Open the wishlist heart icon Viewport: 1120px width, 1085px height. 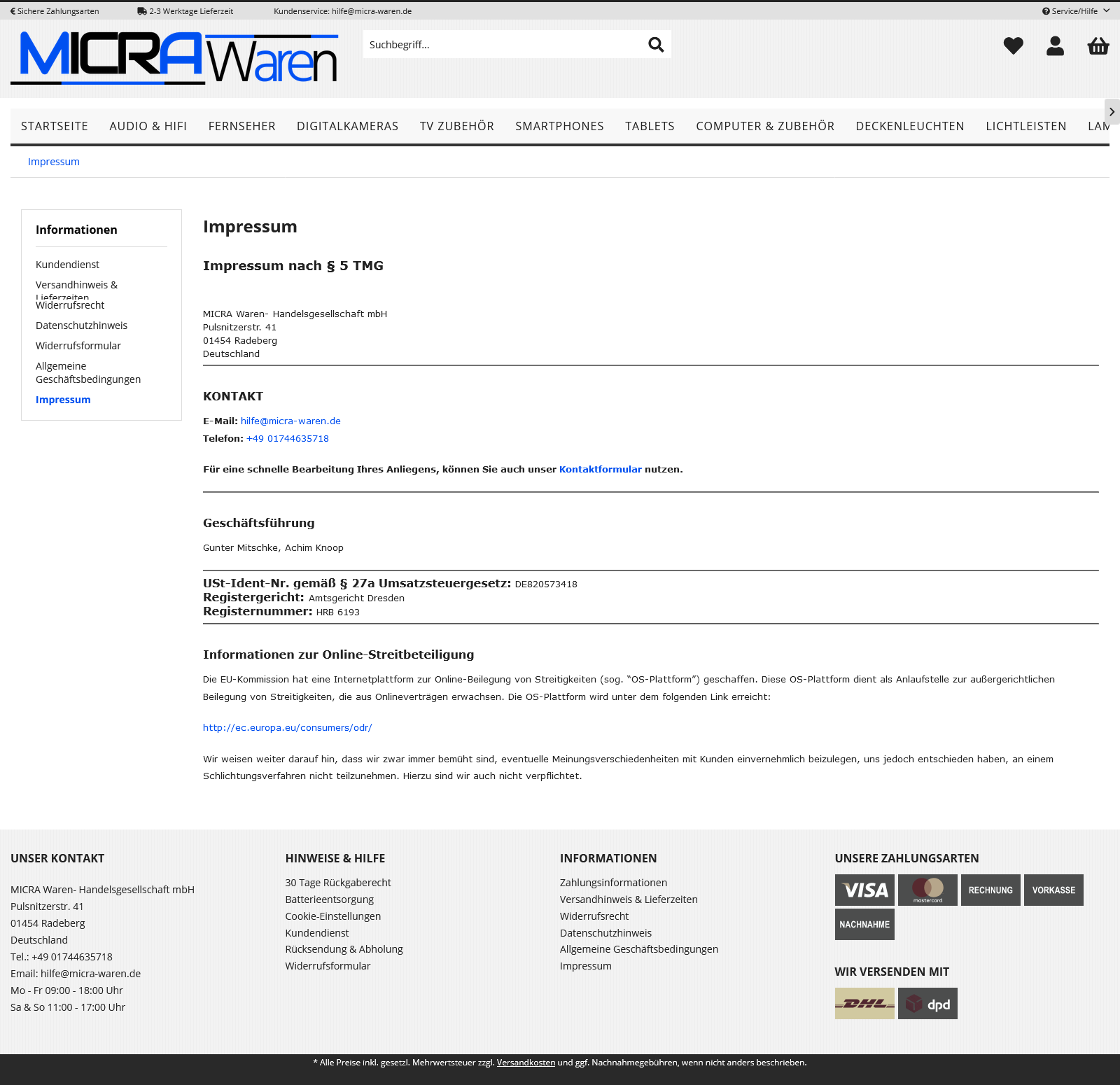tap(1013, 45)
